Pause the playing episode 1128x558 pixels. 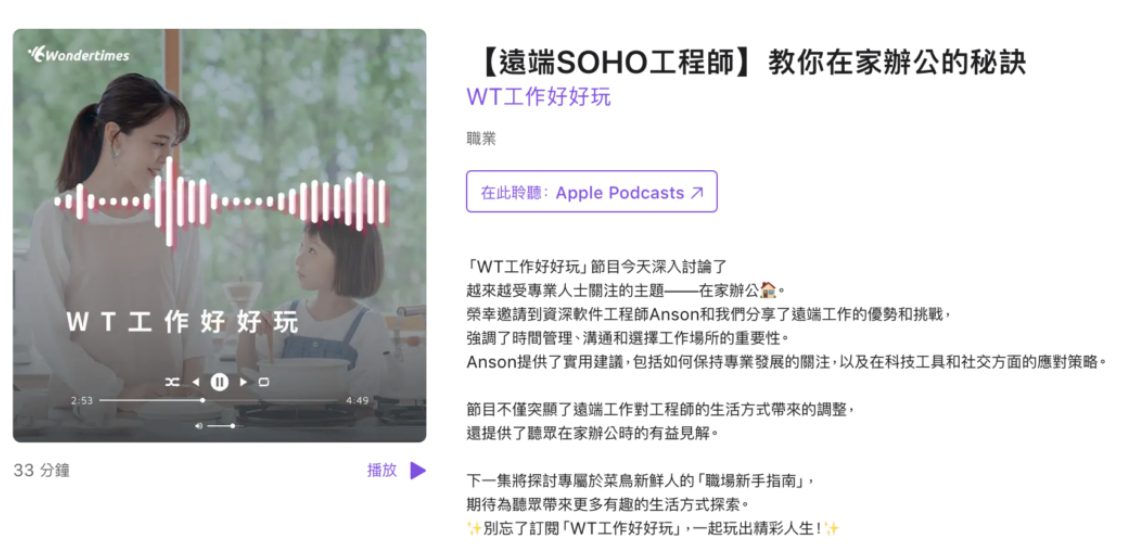tap(219, 382)
